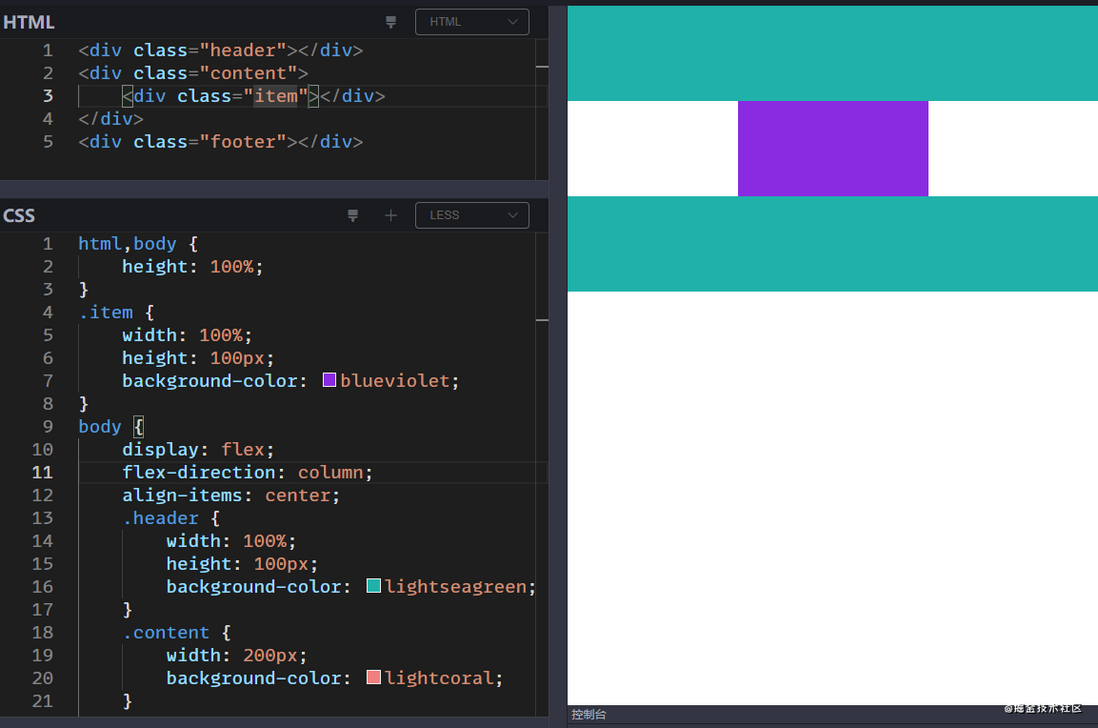This screenshot has width=1098, height=728.
Task: Click the divider bar between HTML and CSS panels
Action: (274, 189)
